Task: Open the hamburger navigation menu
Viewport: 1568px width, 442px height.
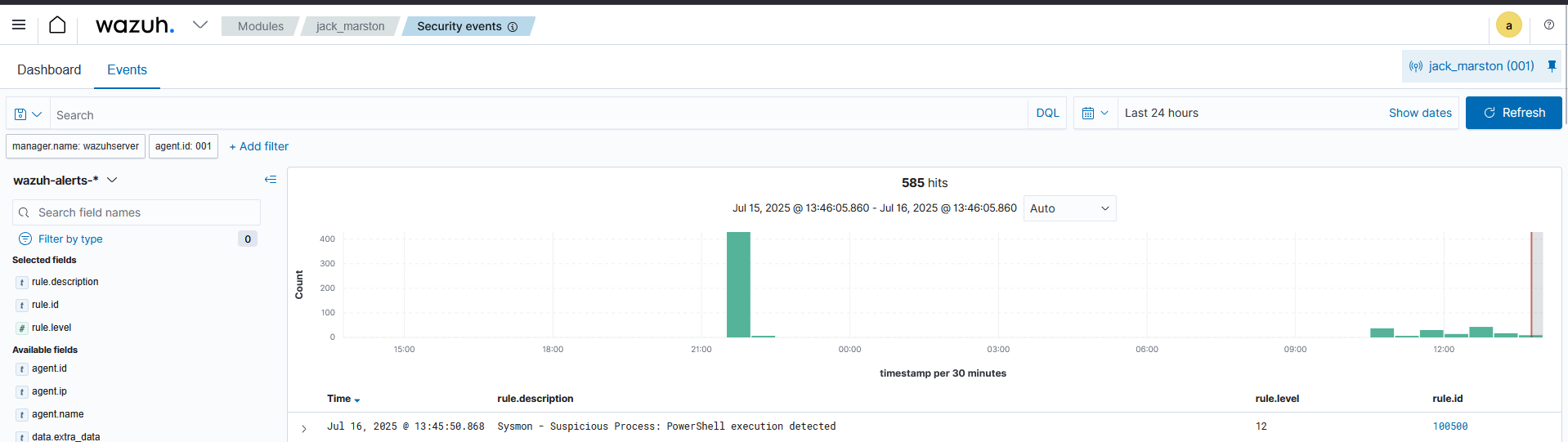Action: [x=19, y=25]
